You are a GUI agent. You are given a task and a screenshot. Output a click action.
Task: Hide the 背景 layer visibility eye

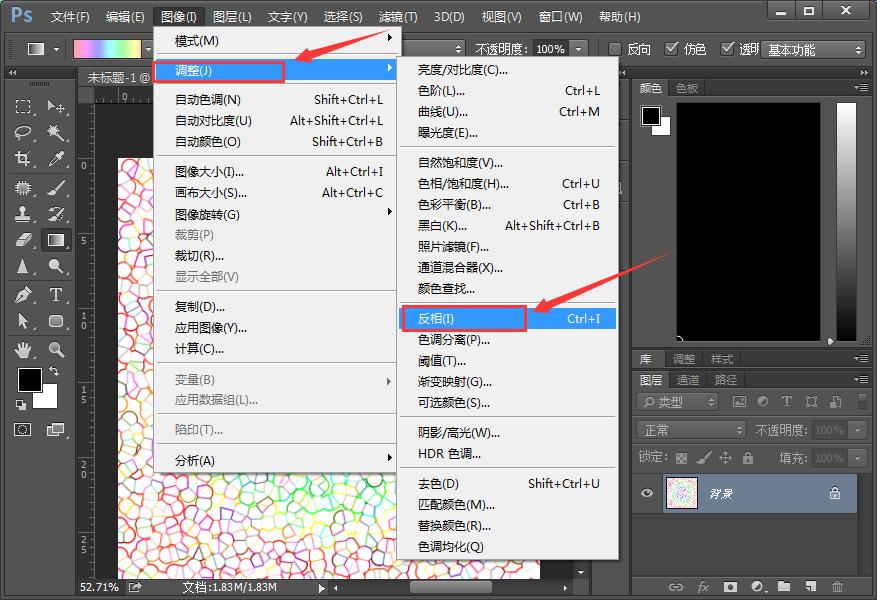click(x=646, y=493)
